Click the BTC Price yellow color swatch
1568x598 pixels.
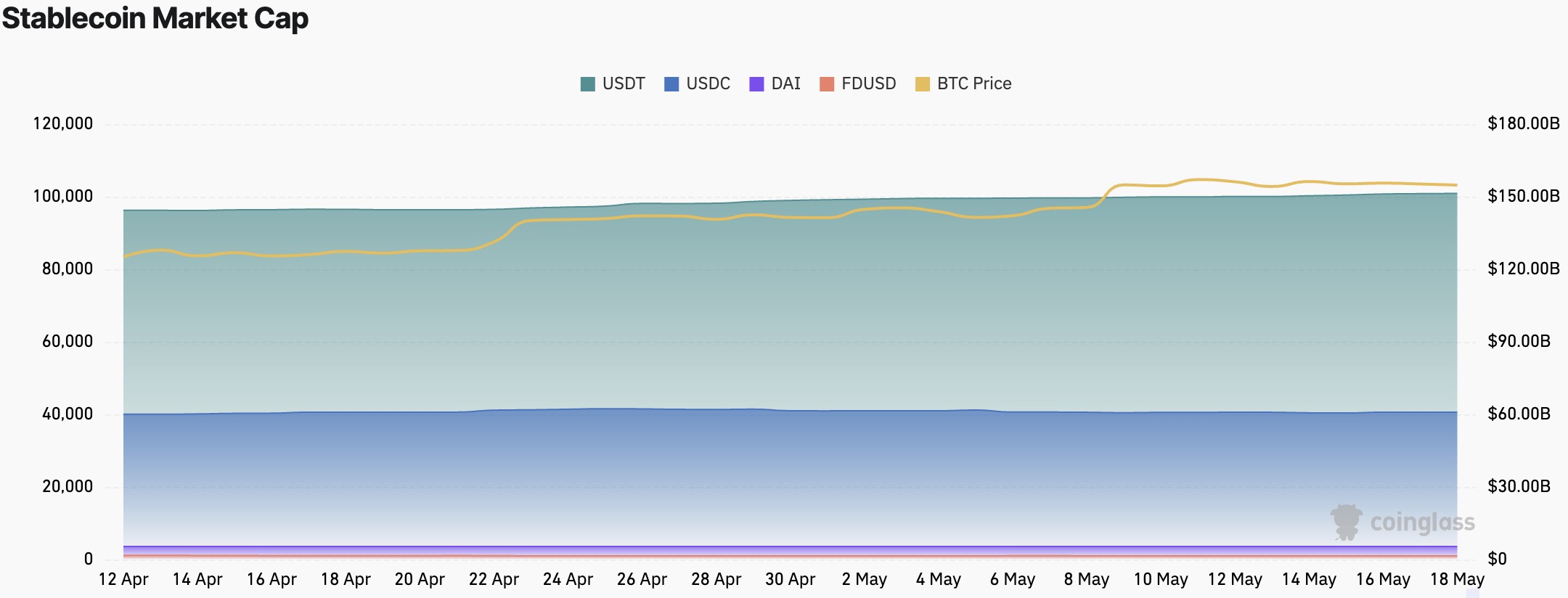click(x=923, y=84)
